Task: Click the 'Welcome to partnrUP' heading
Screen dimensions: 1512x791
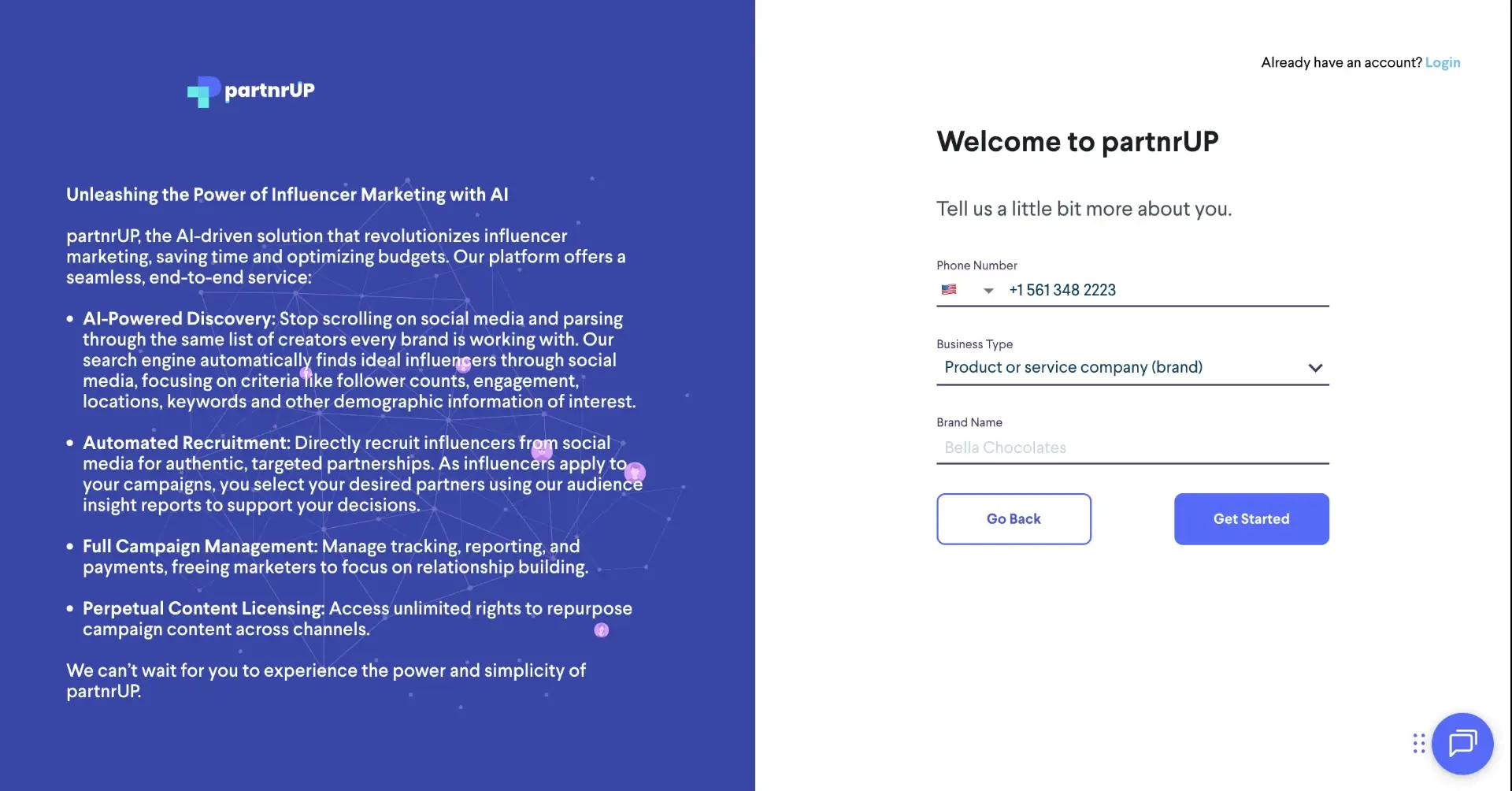Action: (x=1077, y=142)
